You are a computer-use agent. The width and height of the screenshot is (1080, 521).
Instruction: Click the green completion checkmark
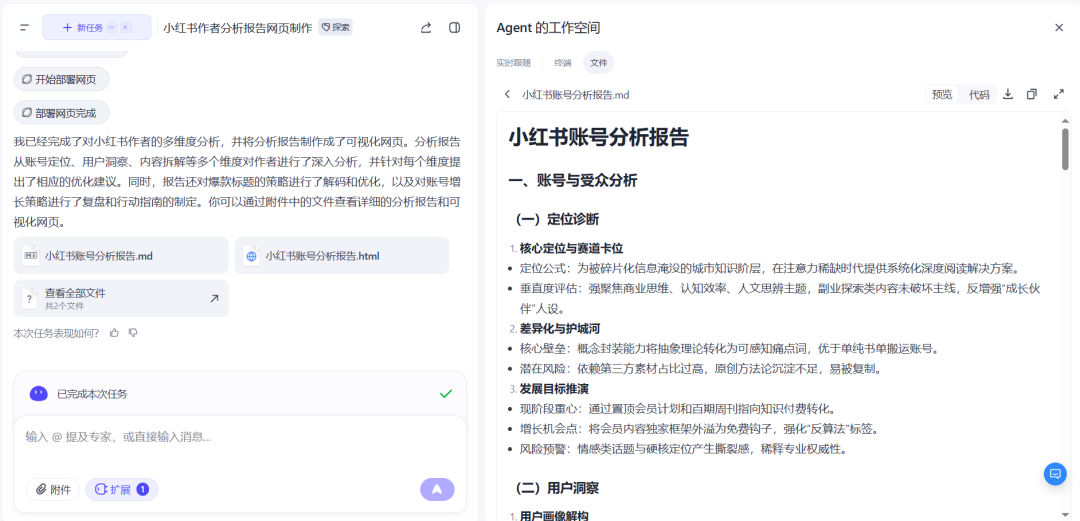(x=446, y=394)
